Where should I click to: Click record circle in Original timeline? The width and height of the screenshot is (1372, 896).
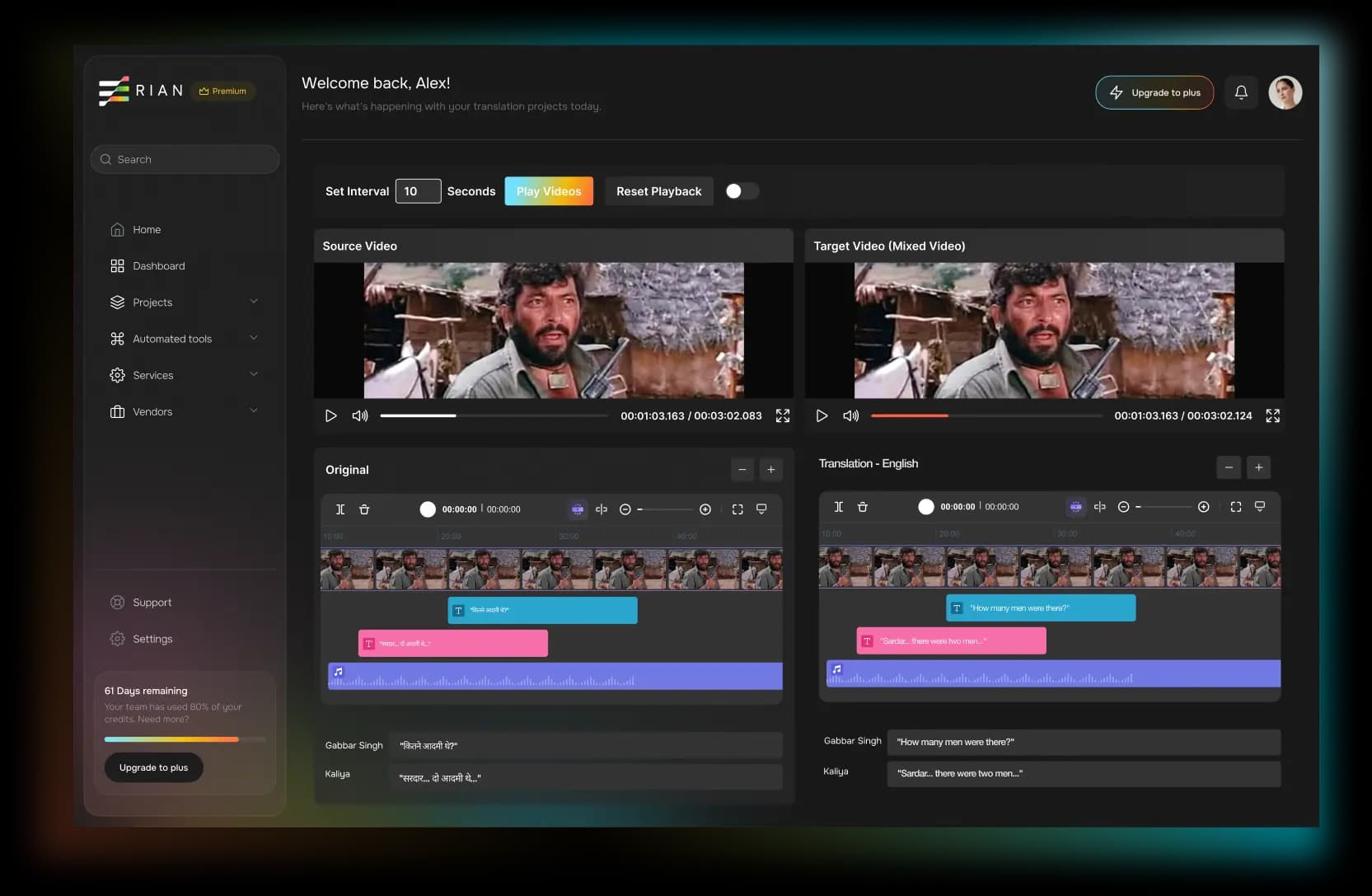428,509
